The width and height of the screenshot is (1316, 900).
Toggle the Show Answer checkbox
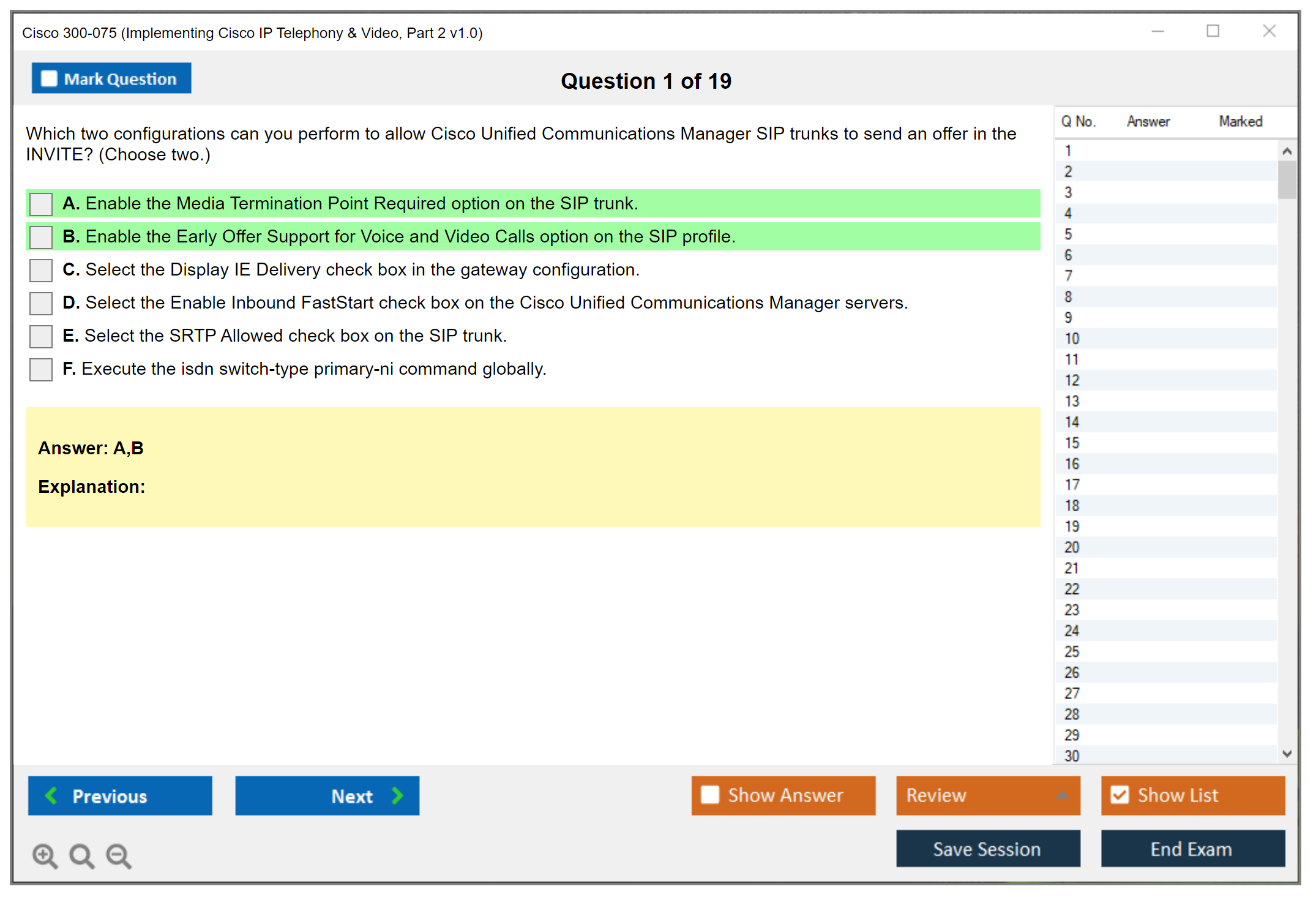click(x=710, y=795)
